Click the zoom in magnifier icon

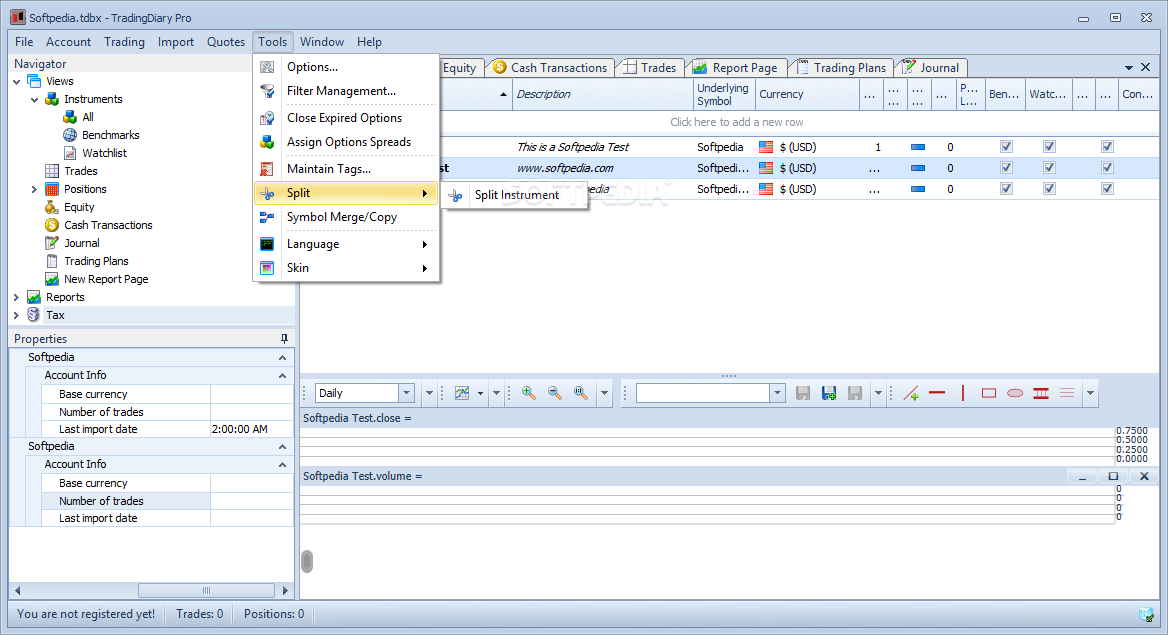click(x=529, y=393)
